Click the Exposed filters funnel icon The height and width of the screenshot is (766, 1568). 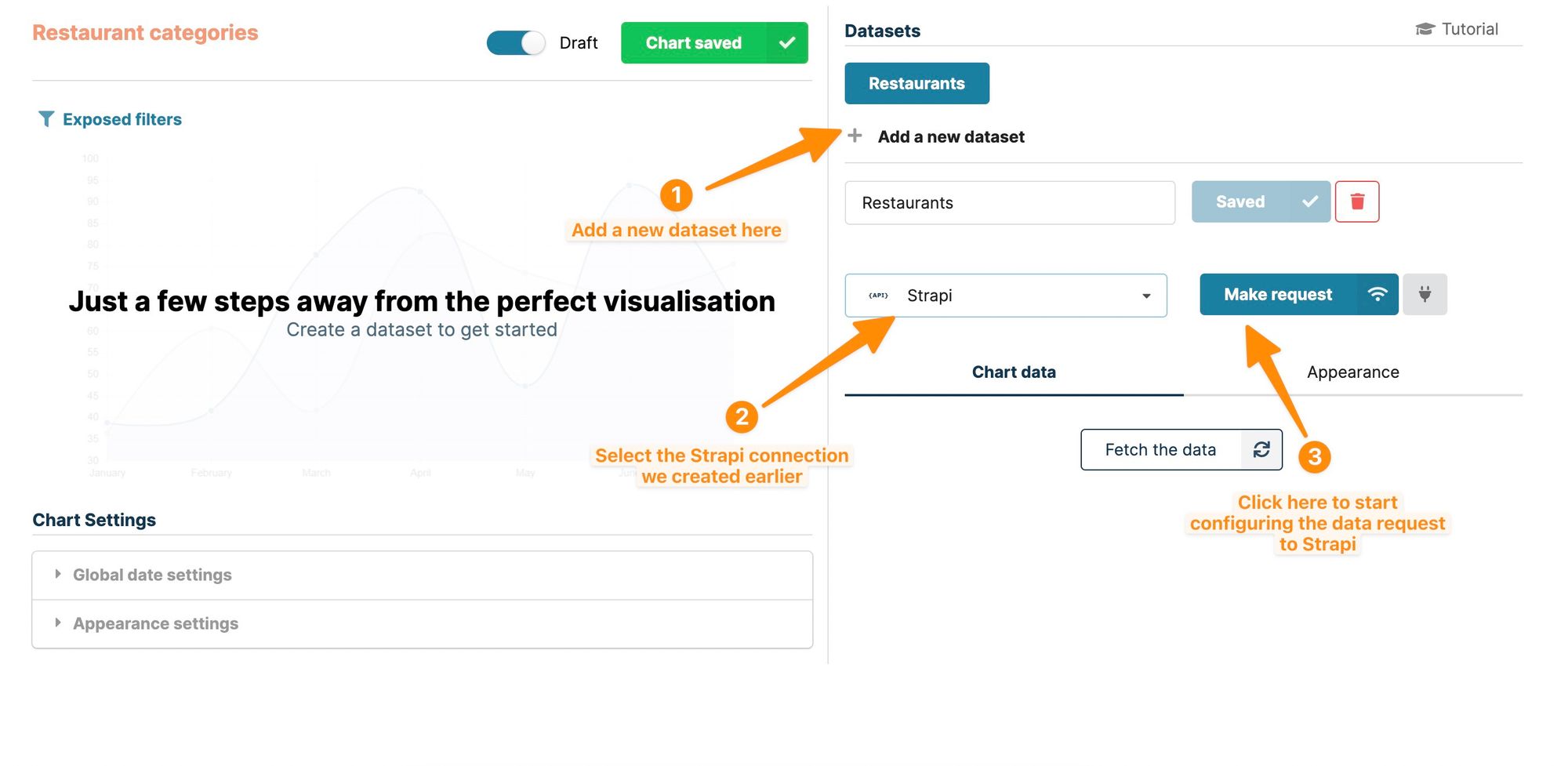(46, 119)
